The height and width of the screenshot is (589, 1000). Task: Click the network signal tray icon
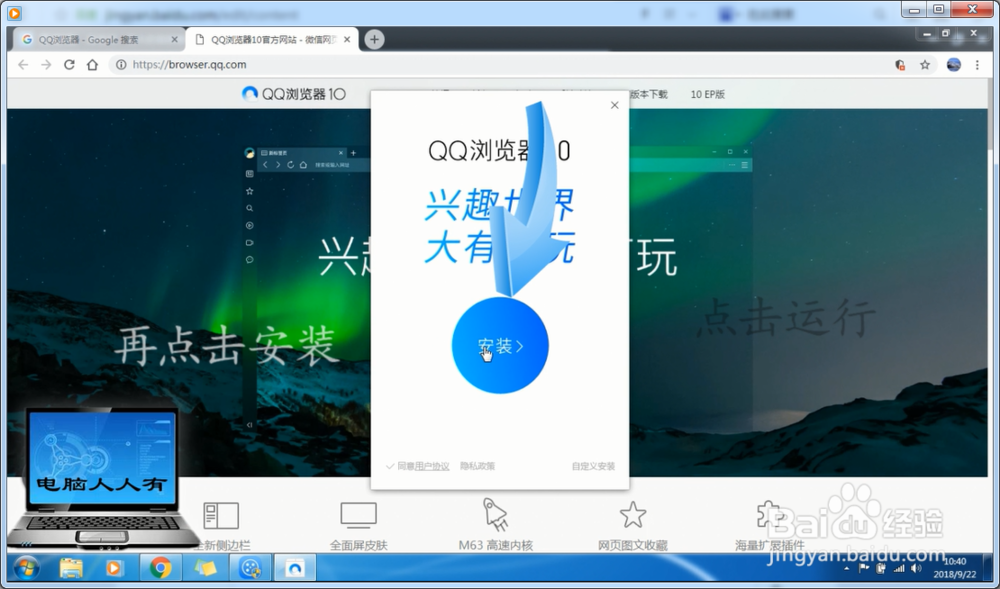coord(899,568)
